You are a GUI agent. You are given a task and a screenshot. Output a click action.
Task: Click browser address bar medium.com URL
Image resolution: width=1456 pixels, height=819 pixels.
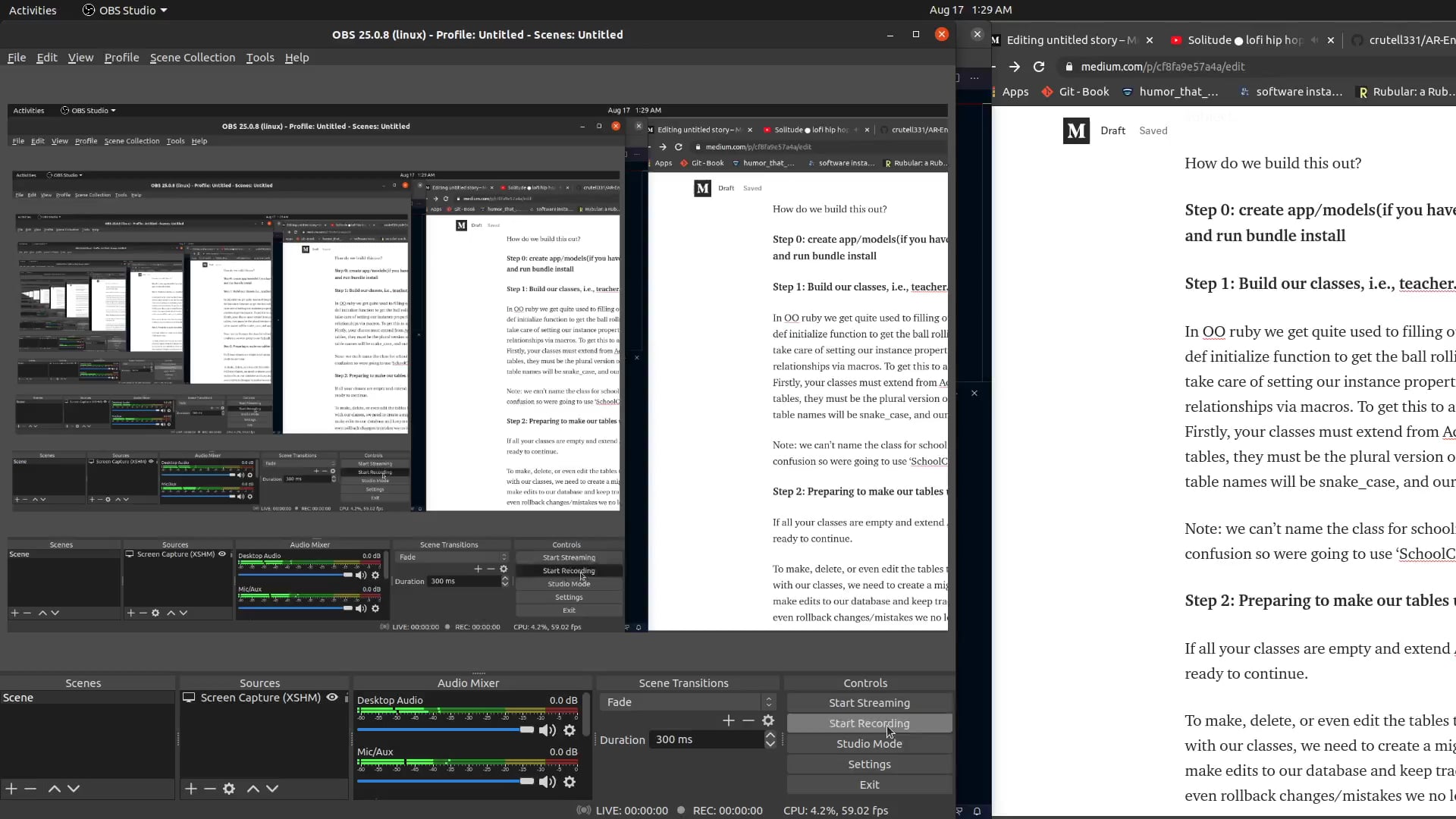(1163, 67)
